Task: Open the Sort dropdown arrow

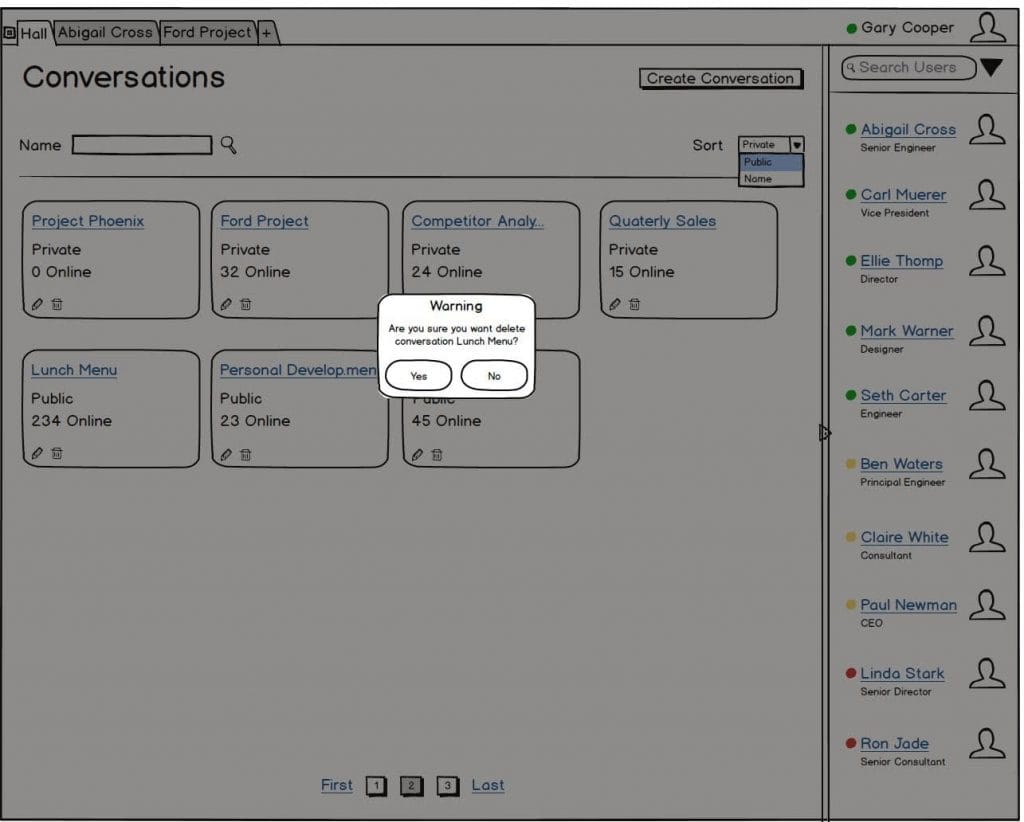Action: point(797,145)
